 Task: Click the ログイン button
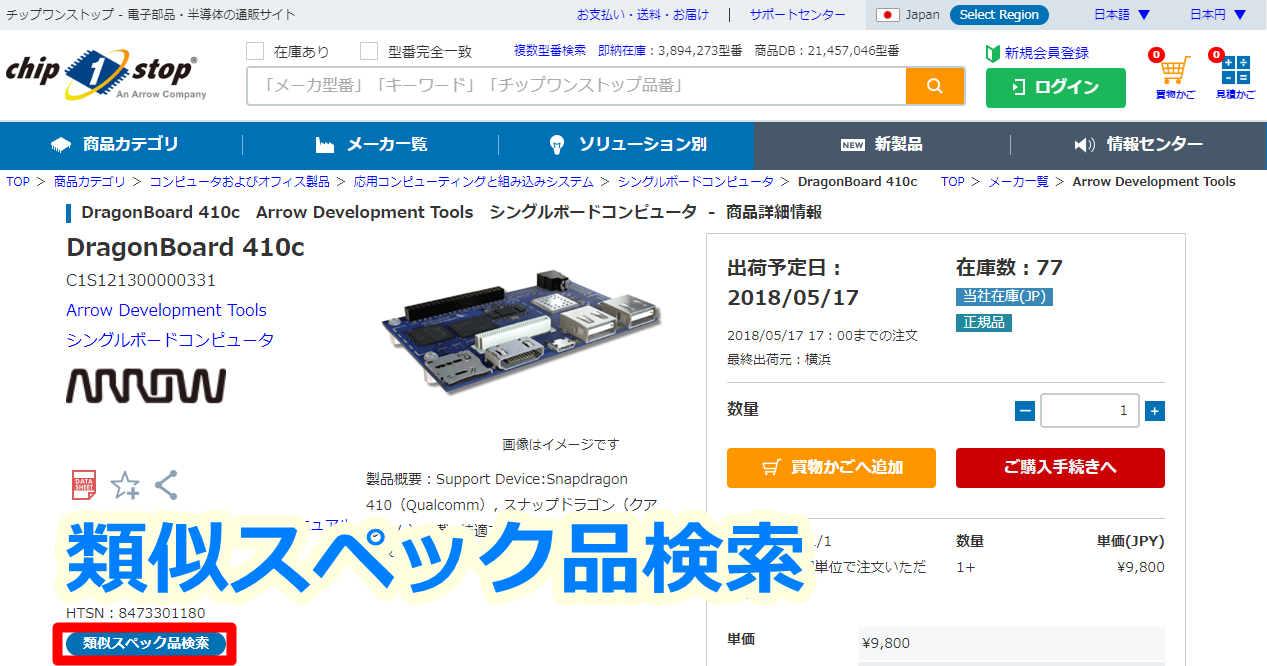pyautogui.click(x=1056, y=88)
